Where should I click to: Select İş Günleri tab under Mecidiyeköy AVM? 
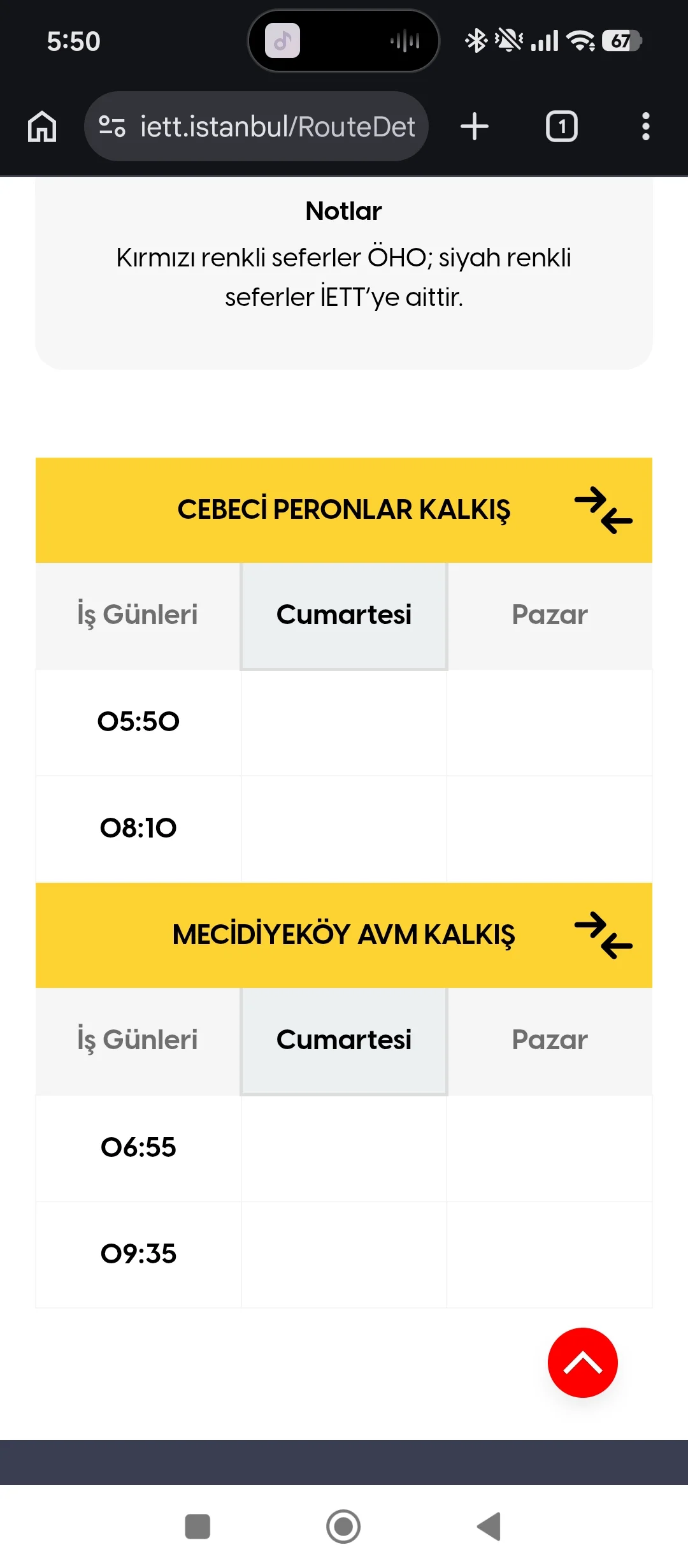coord(138,1040)
